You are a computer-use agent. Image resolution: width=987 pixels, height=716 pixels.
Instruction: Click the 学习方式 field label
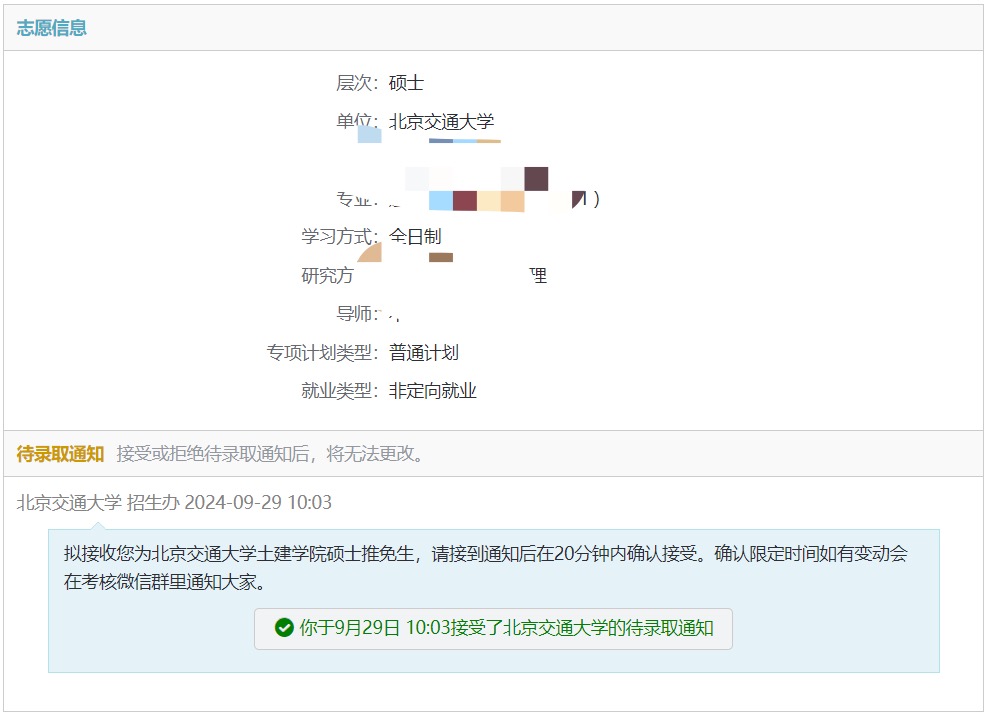(x=340, y=236)
